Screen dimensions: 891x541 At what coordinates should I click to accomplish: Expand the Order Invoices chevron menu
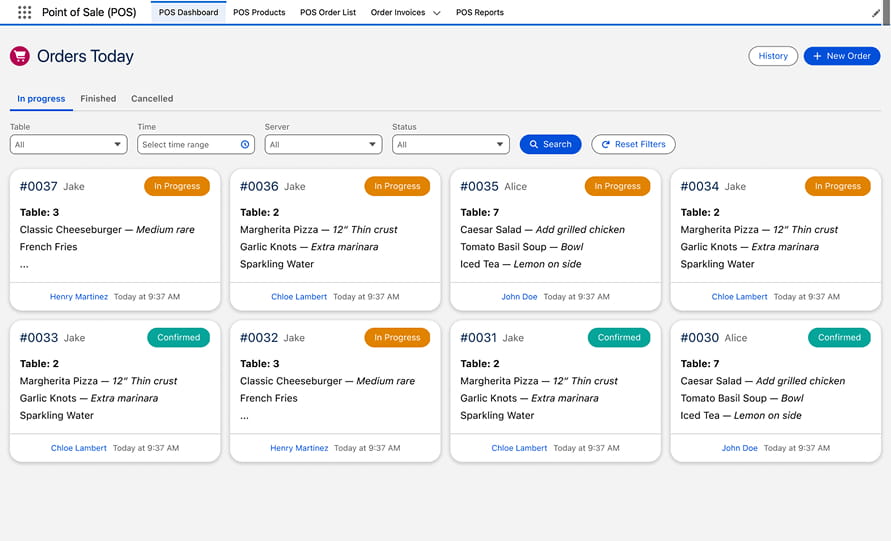tap(436, 13)
